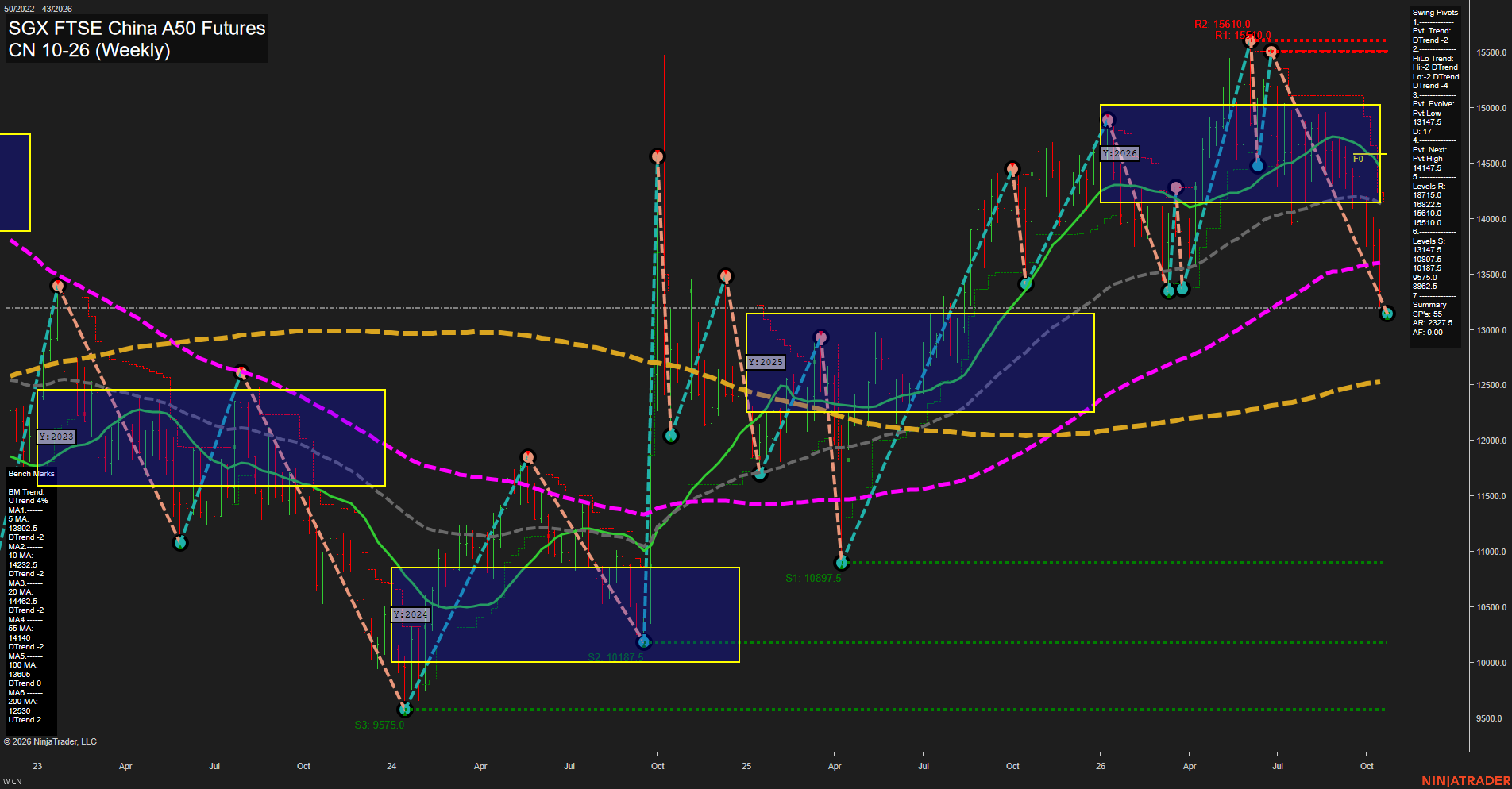The image size is (1512, 789).
Task: Select swing low pivot marker on S3 line
Action: point(405,710)
